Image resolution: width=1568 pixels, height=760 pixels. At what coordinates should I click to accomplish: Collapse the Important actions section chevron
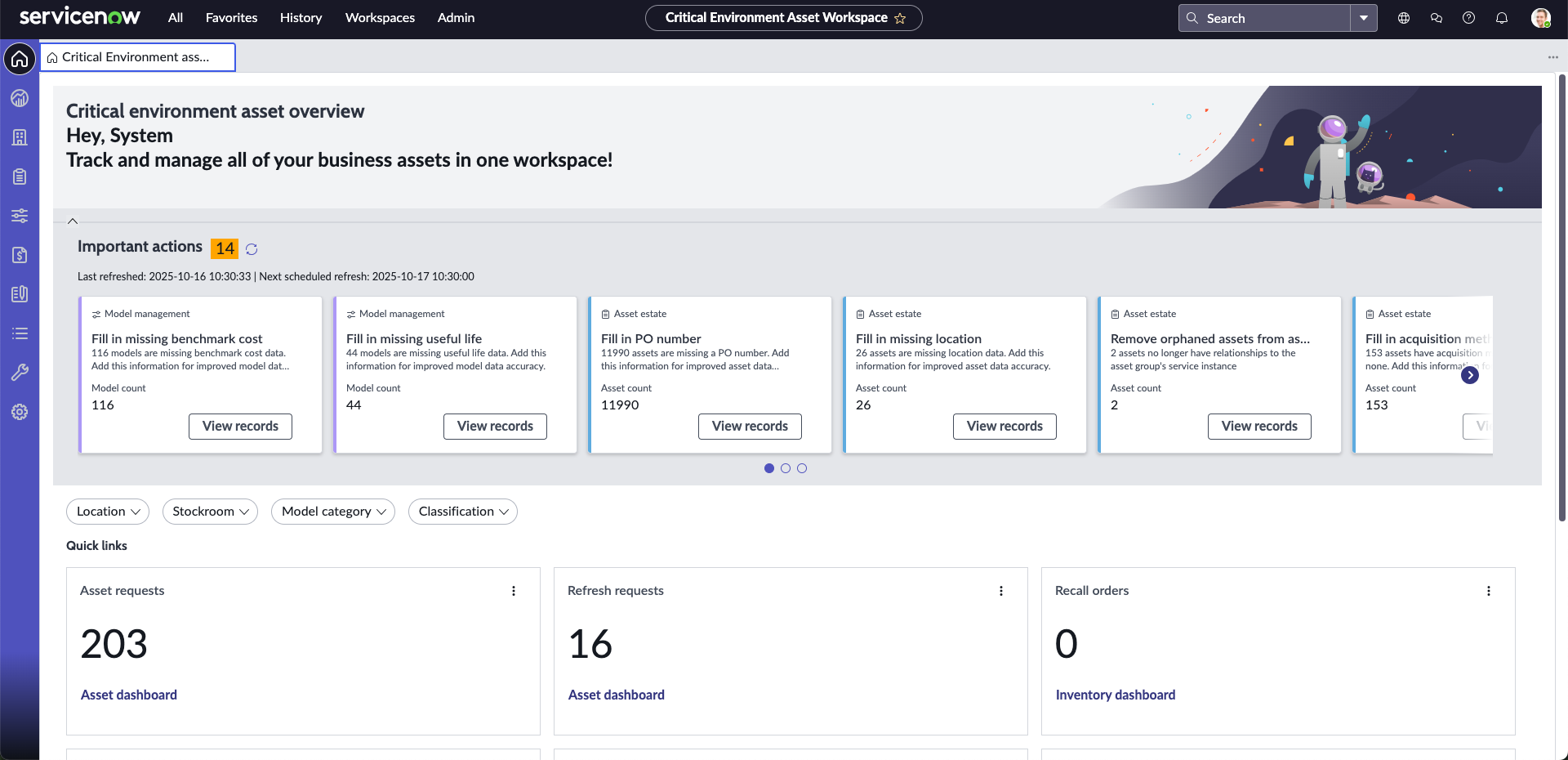click(x=73, y=221)
